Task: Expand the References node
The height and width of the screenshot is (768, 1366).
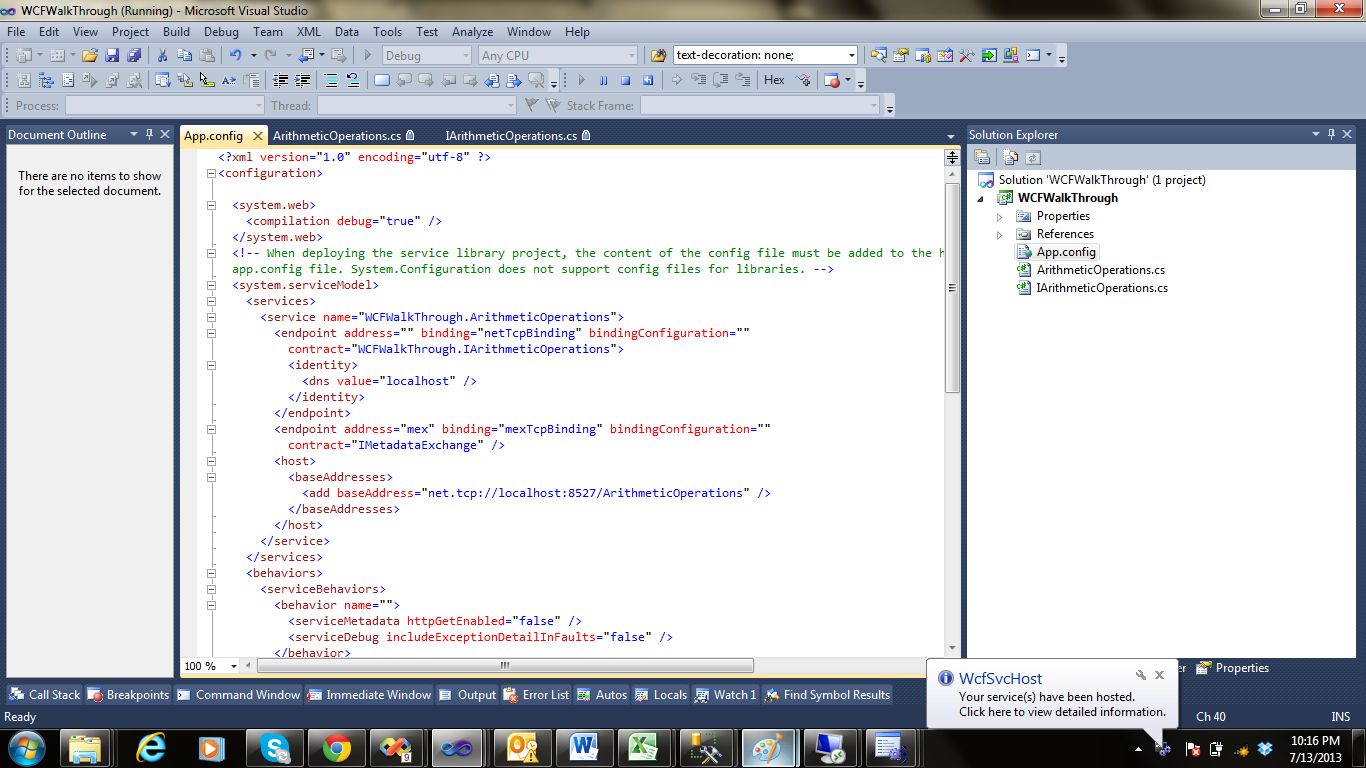Action: coord(999,234)
